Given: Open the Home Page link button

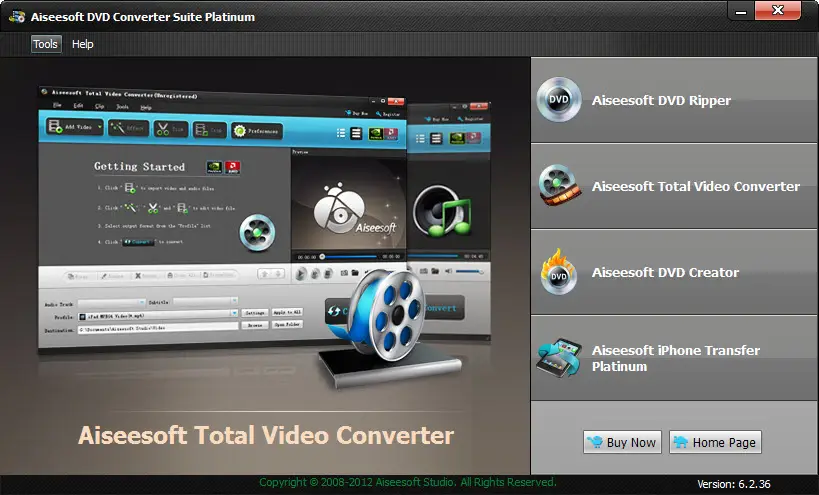Looking at the screenshot, I should click(715, 442).
